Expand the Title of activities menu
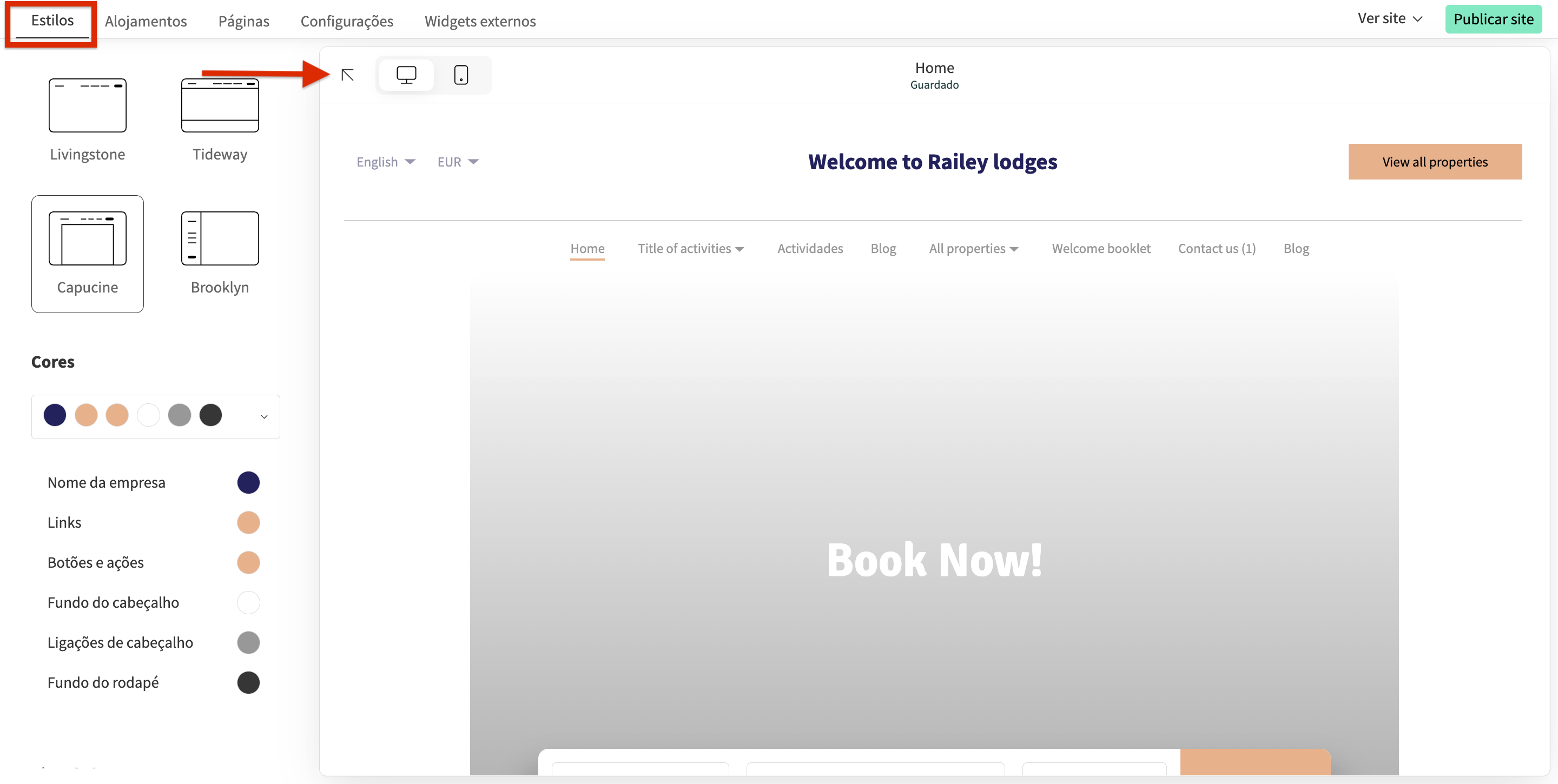1558x784 pixels. (690, 248)
